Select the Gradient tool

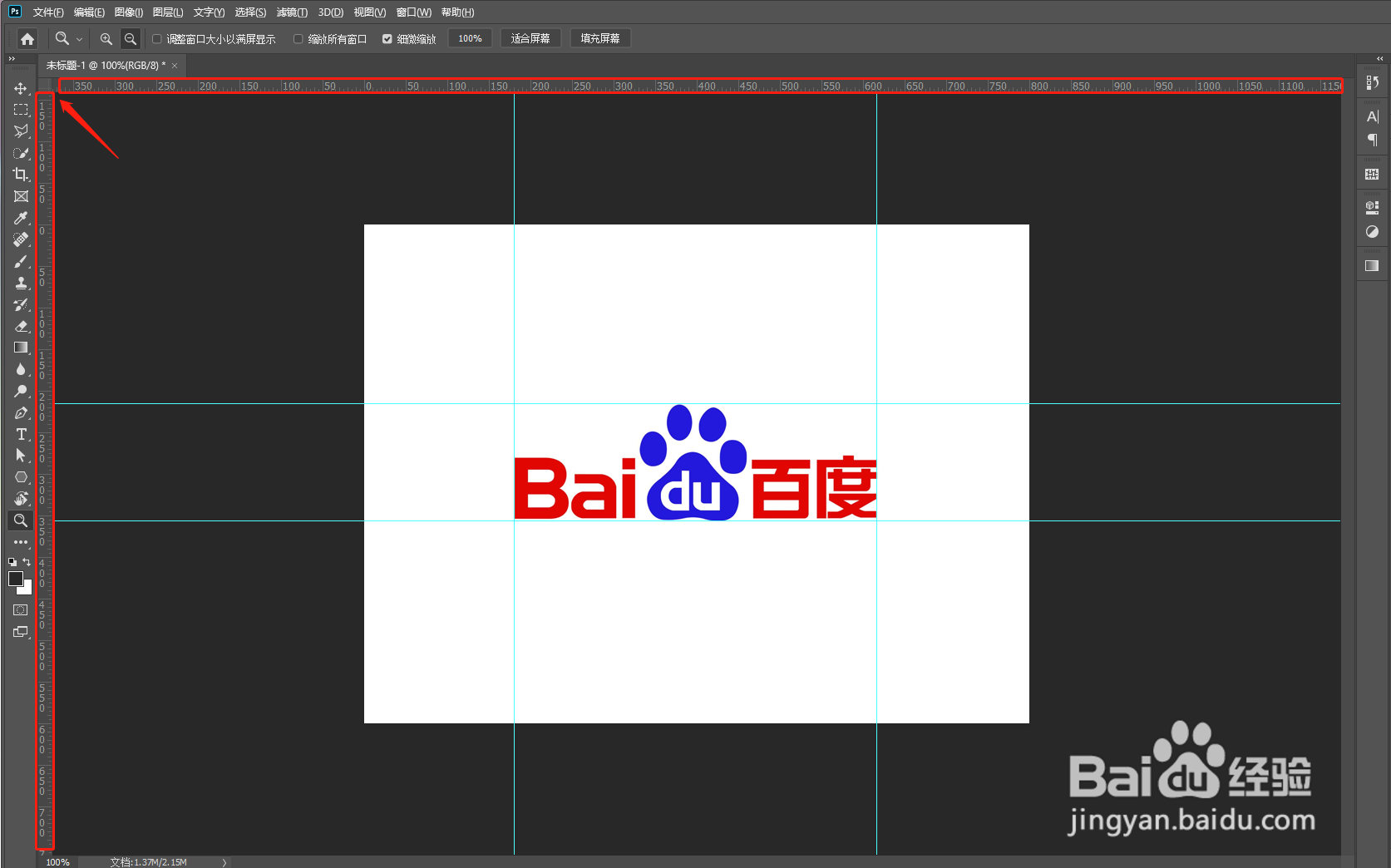tap(21, 348)
